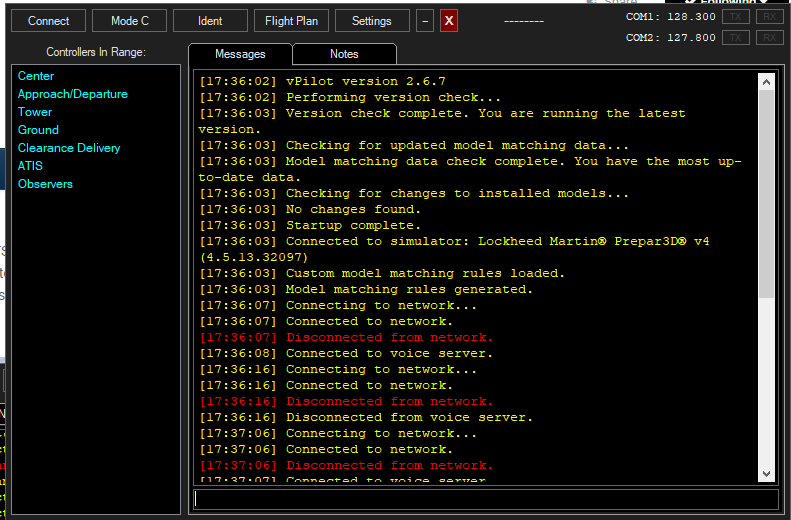The width and height of the screenshot is (791, 520).
Task: Switch to the Notes tab
Action: (344, 54)
